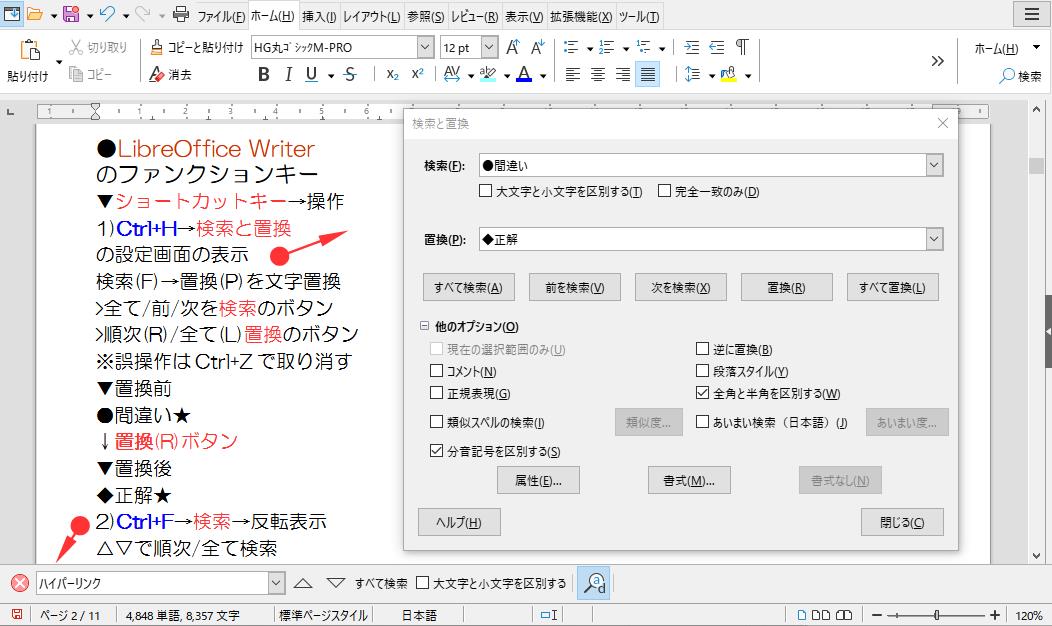Apply Subscript formatting

pyautogui.click(x=393, y=74)
